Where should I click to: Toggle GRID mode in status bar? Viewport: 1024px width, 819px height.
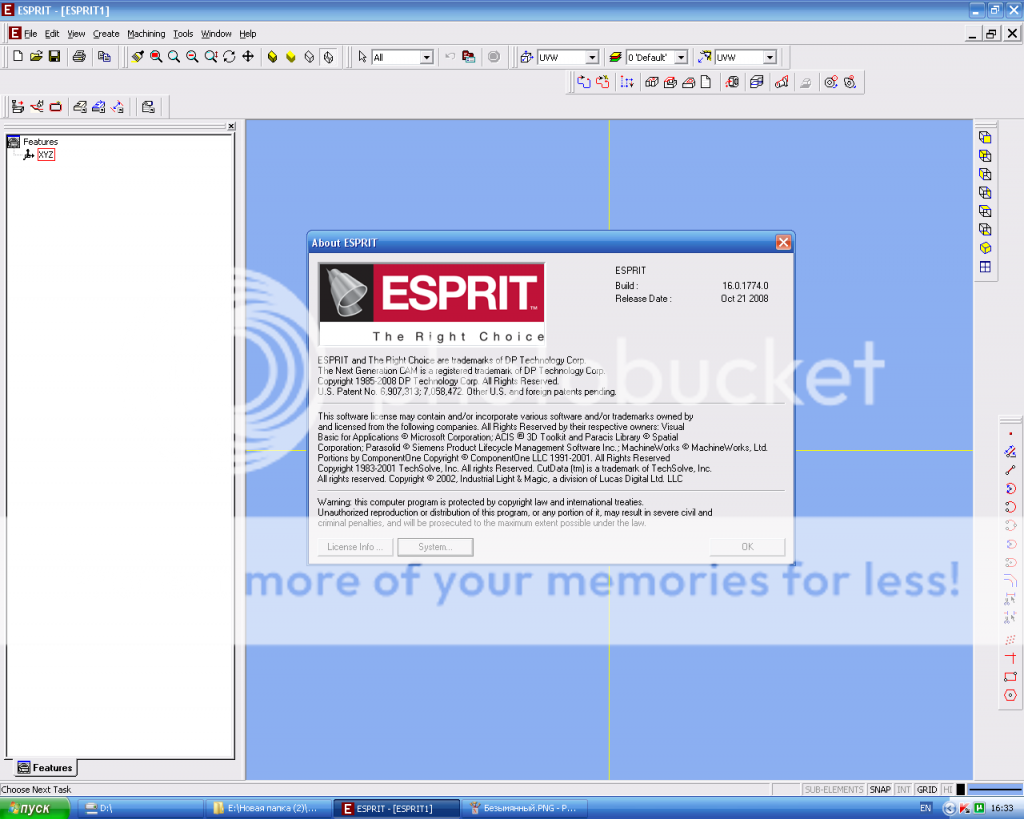927,790
